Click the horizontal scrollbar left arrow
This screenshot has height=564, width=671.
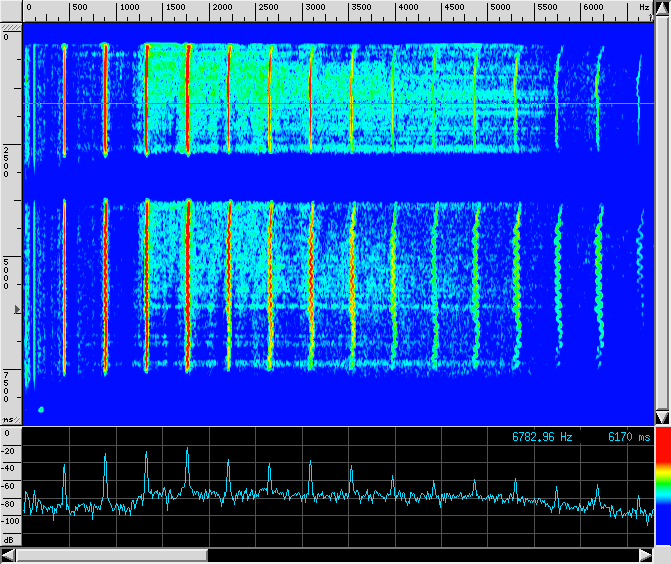click(9, 555)
